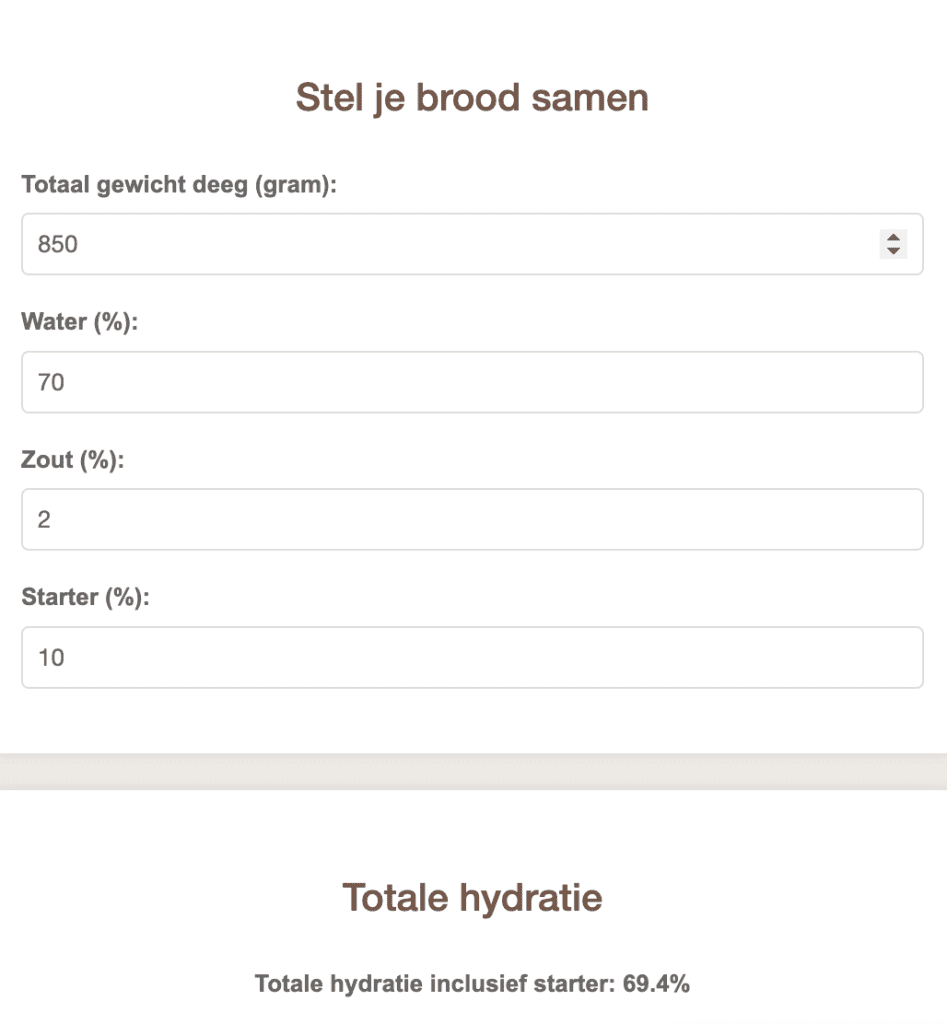Place cursor on the 70 water value
947x1024 pixels.
point(51,382)
